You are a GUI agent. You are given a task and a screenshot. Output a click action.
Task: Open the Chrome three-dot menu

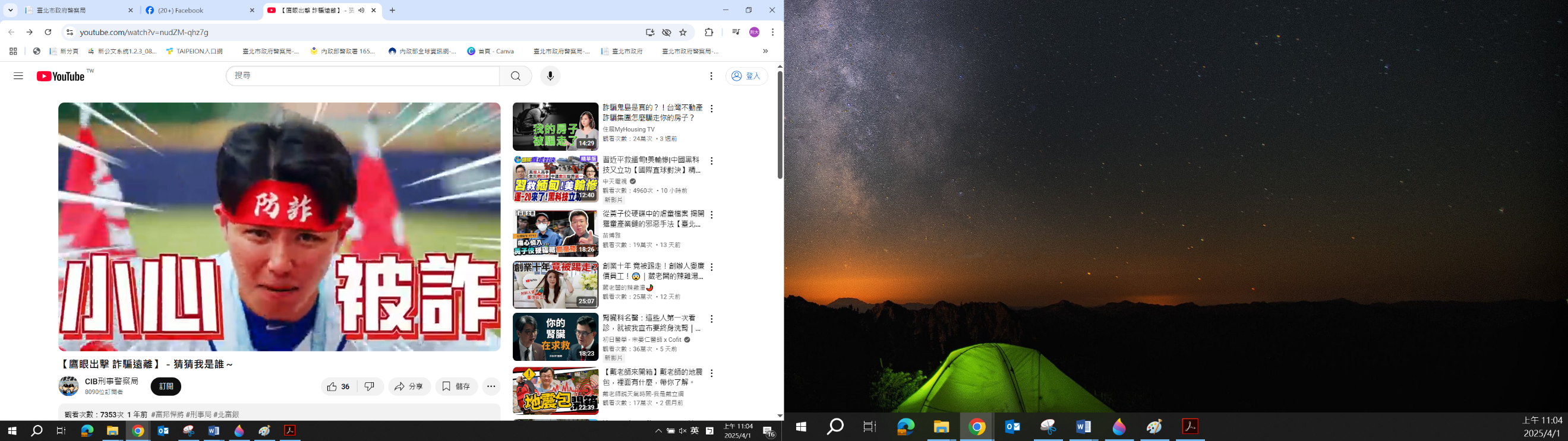pos(772,32)
